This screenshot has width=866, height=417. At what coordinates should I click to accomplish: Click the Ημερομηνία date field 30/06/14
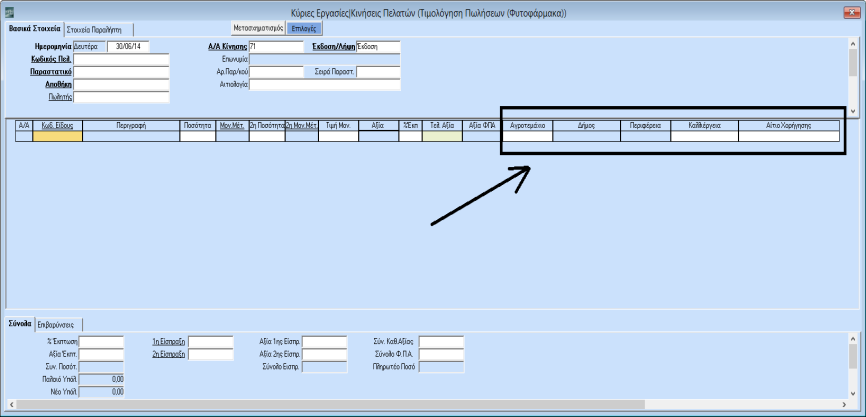[128, 46]
